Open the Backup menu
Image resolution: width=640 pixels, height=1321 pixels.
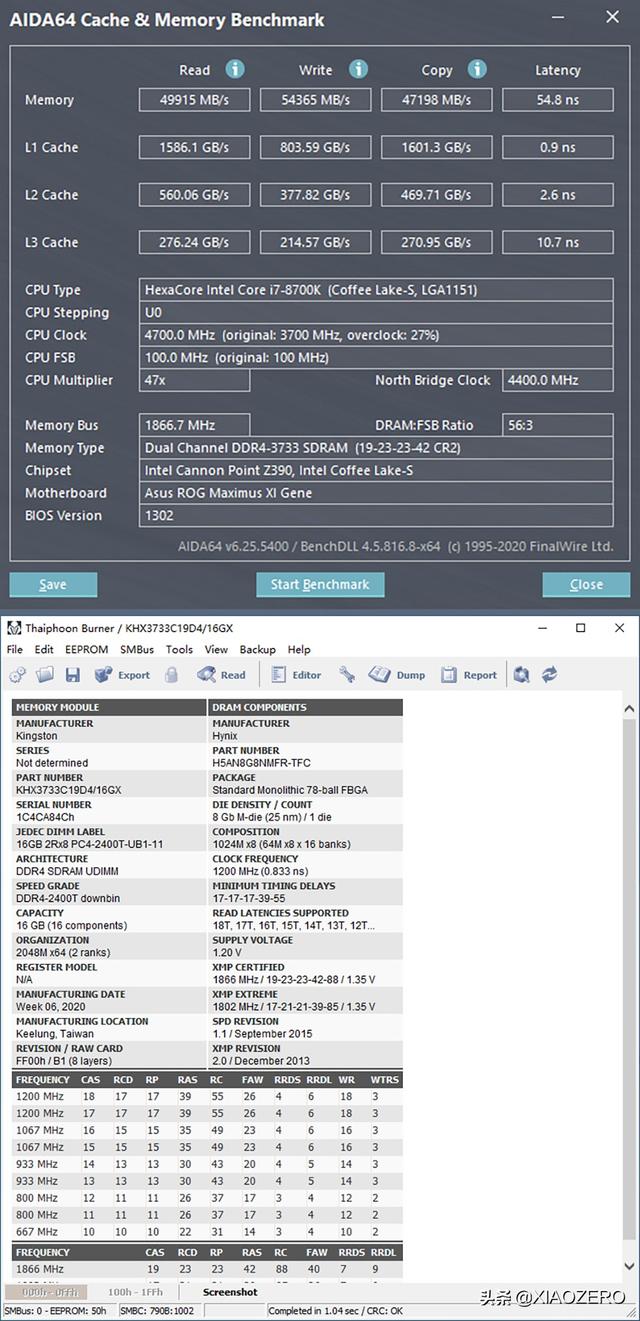(258, 649)
